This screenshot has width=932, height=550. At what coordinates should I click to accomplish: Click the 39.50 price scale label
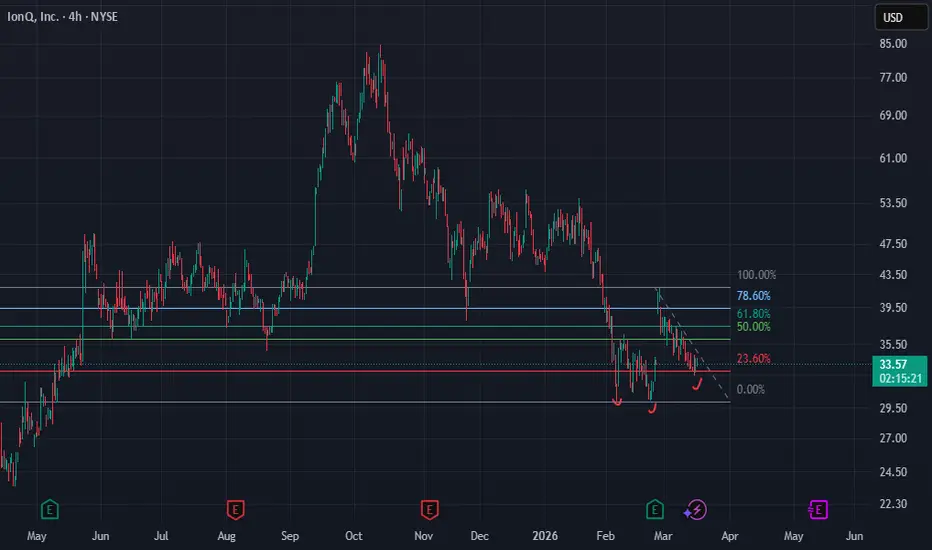tap(893, 307)
